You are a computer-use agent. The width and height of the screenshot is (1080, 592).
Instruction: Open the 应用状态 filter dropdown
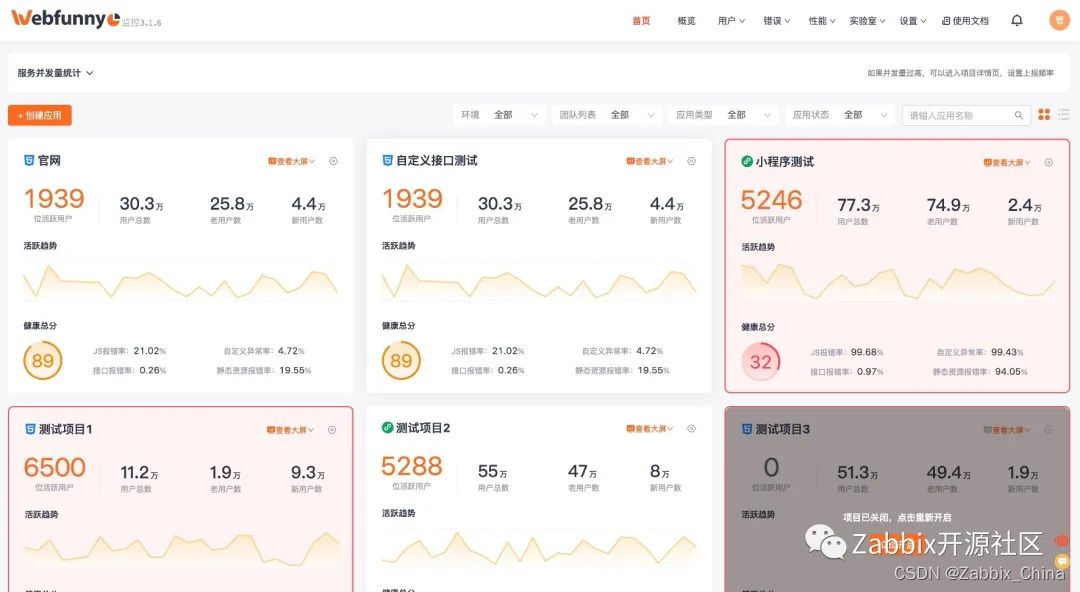(840, 115)
